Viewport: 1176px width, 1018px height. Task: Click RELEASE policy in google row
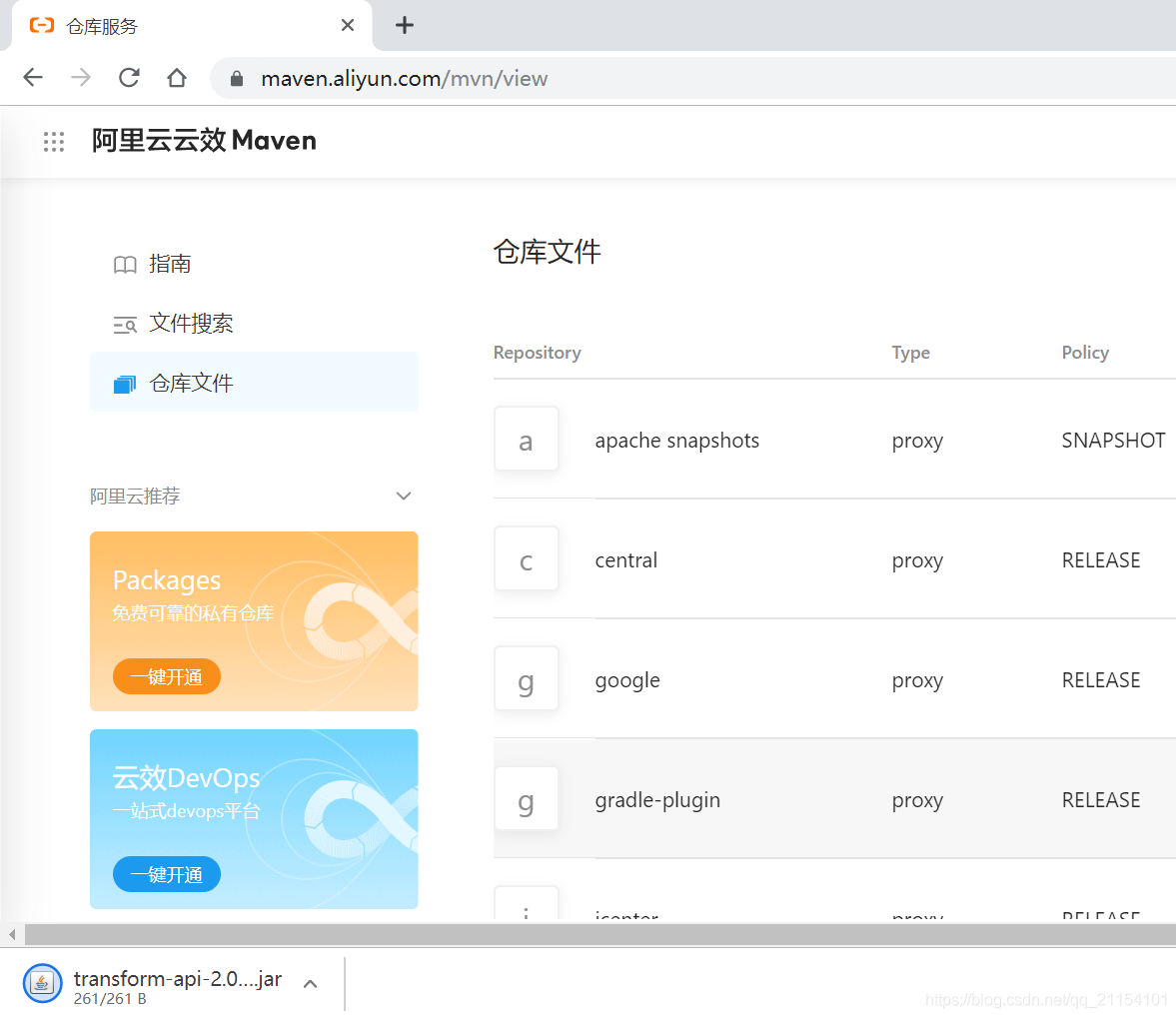click(x=1101, y=680)
